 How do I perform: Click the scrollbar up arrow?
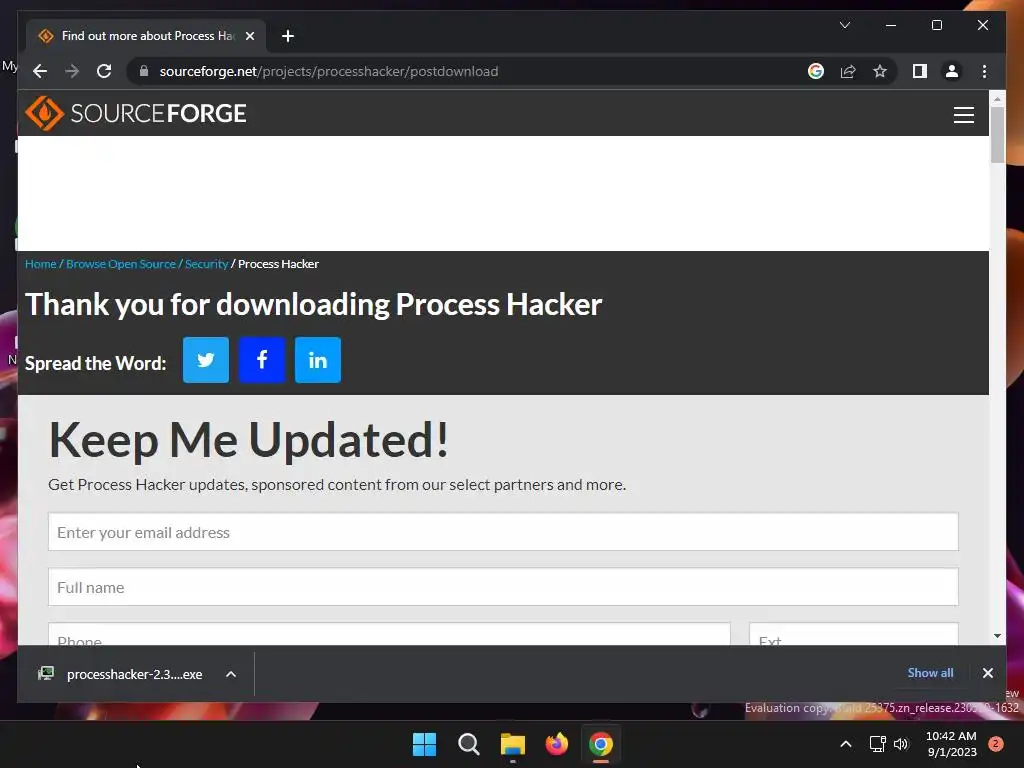997,99
